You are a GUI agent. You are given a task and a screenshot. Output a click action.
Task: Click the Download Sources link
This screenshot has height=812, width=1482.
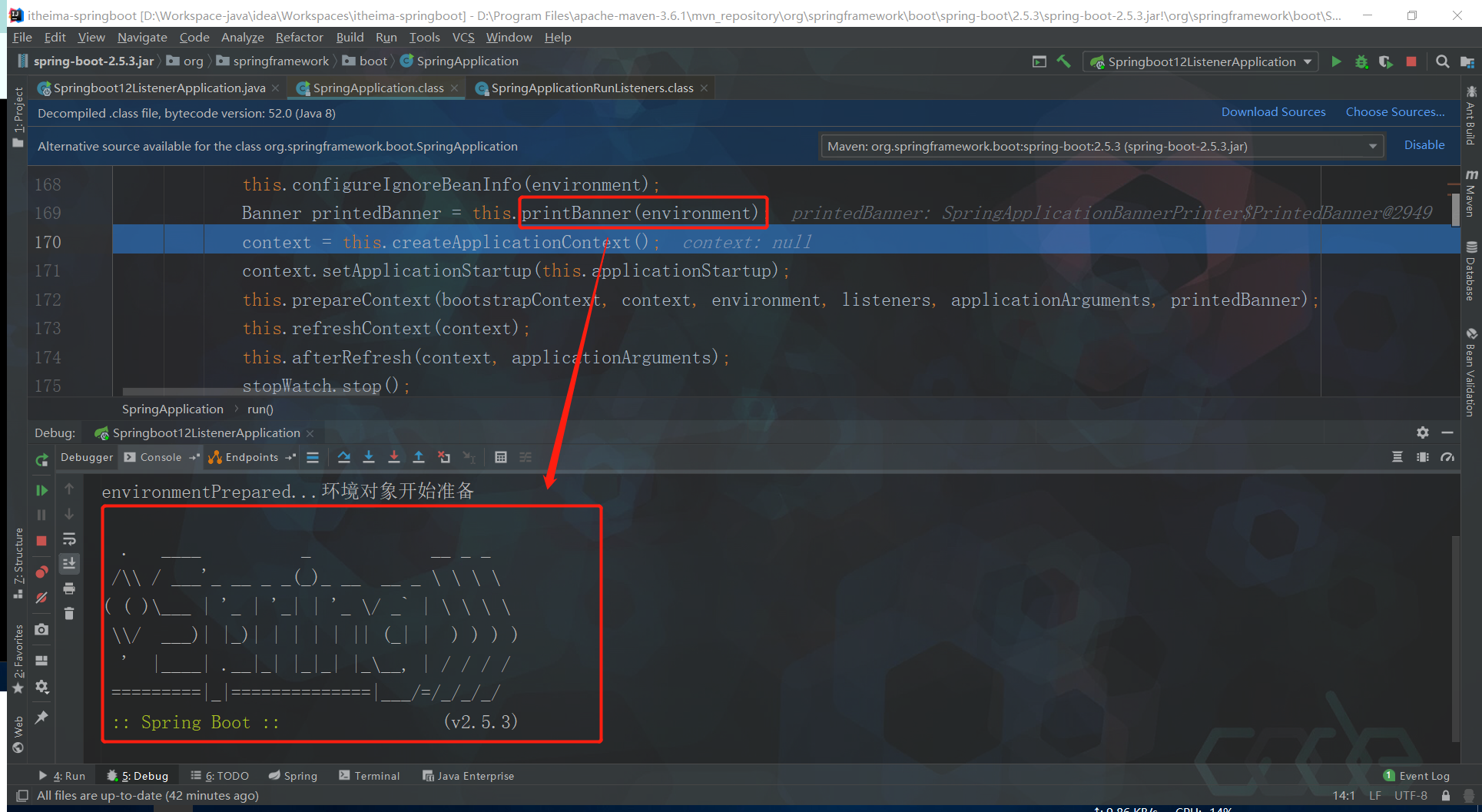click(1273, 112)
